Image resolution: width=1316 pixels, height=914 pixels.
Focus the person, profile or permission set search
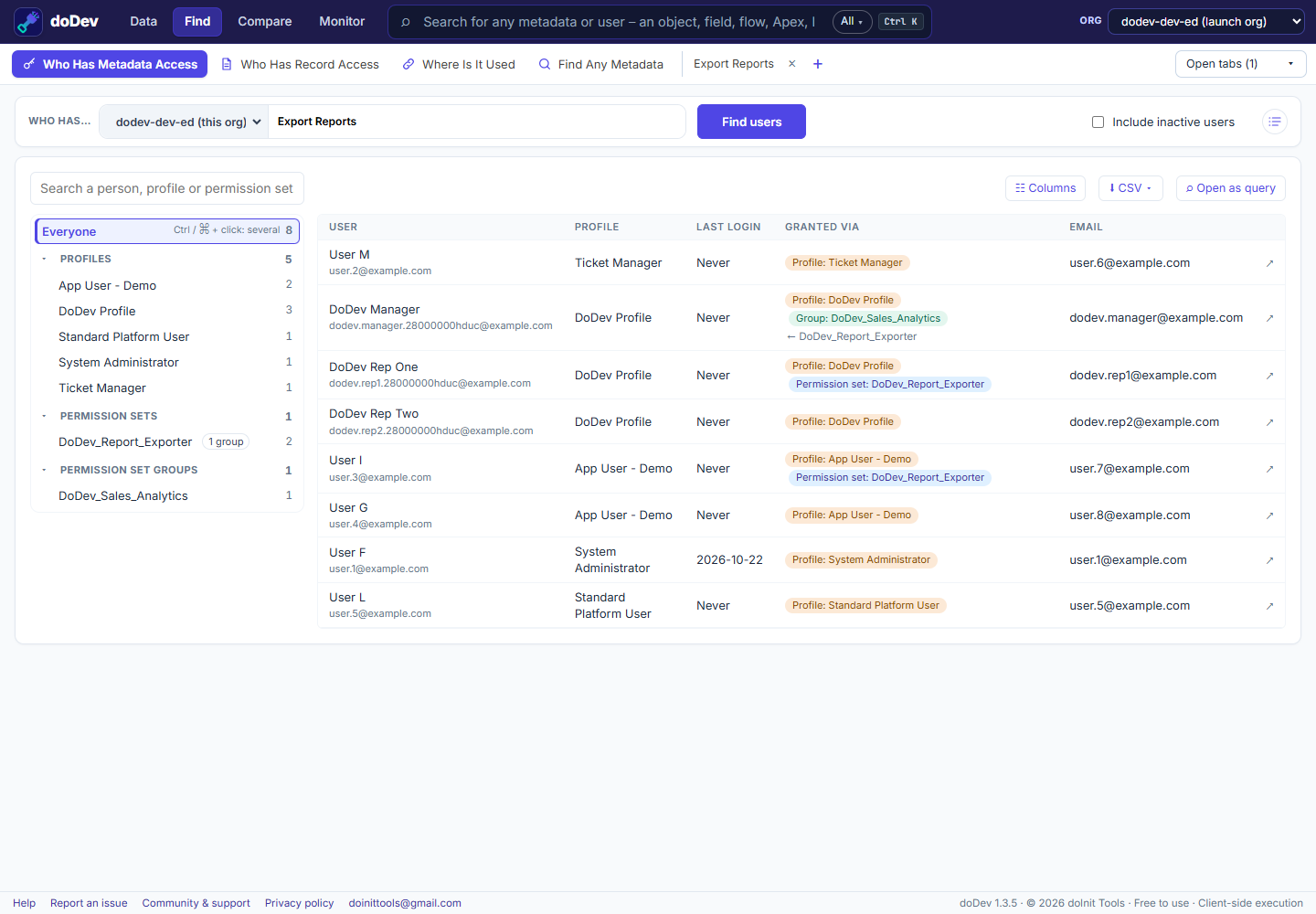(167, 188)
